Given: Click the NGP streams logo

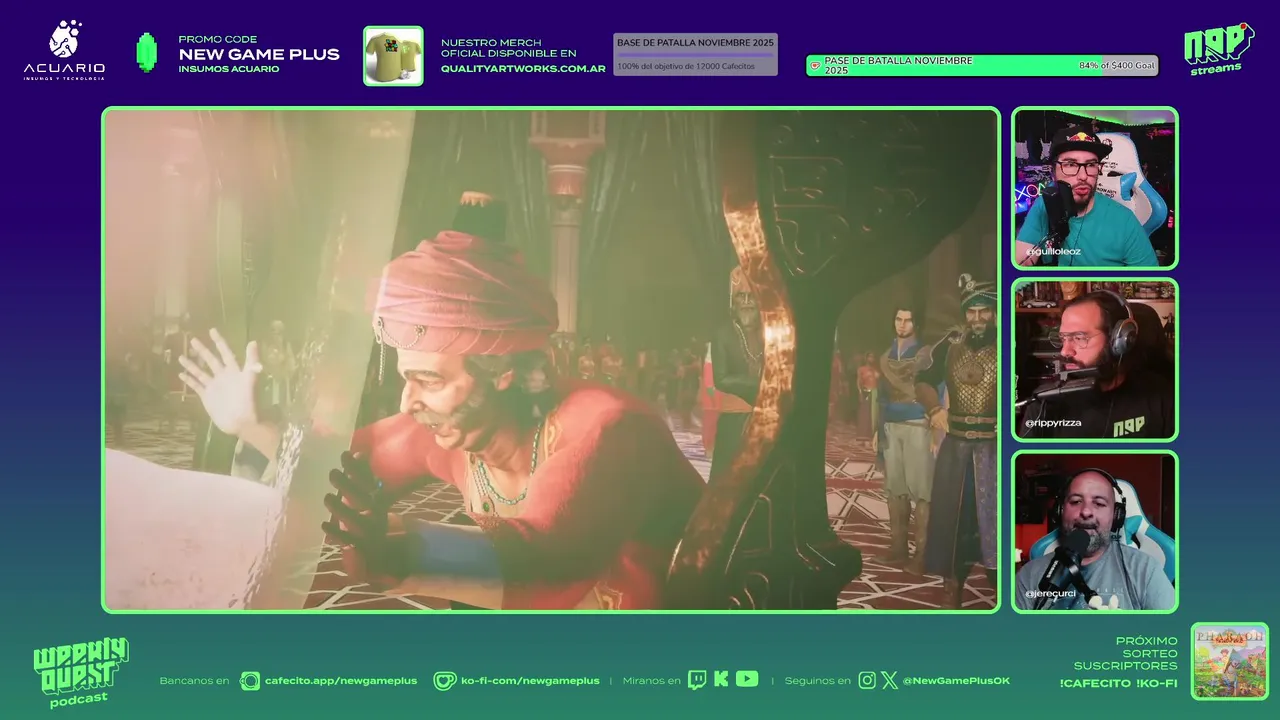Looking at the screenshot, I should (x=1218, y=49).
